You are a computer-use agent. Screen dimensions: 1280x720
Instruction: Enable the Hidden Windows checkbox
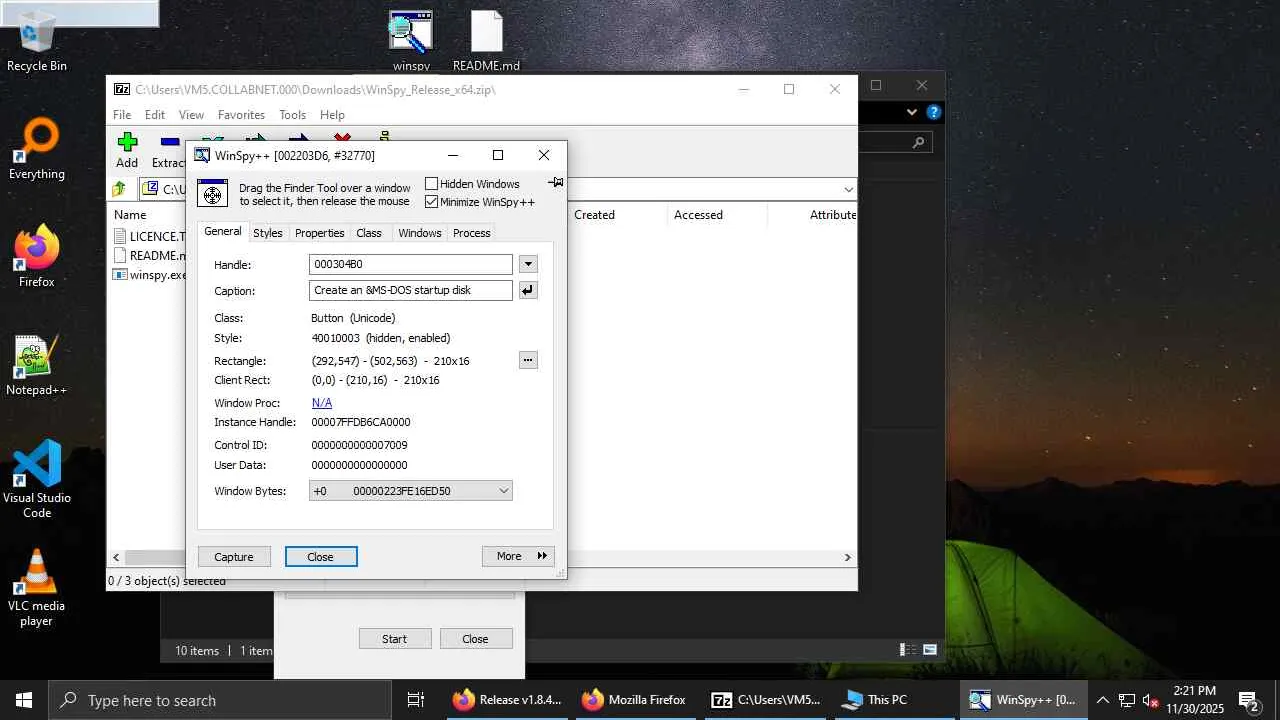point(432,184)
